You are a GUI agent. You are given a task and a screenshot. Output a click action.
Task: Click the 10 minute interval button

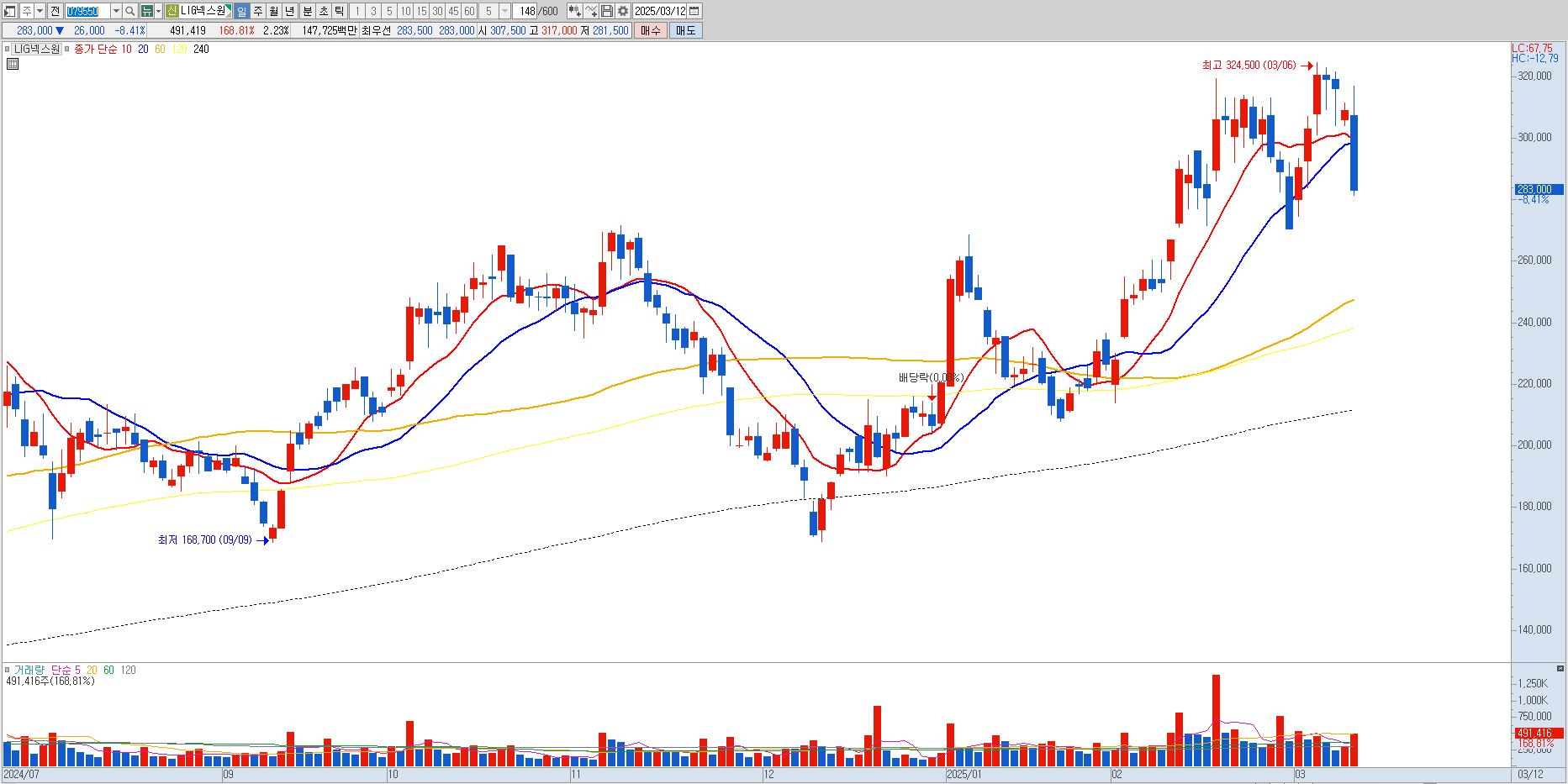[x=405, y=11]
